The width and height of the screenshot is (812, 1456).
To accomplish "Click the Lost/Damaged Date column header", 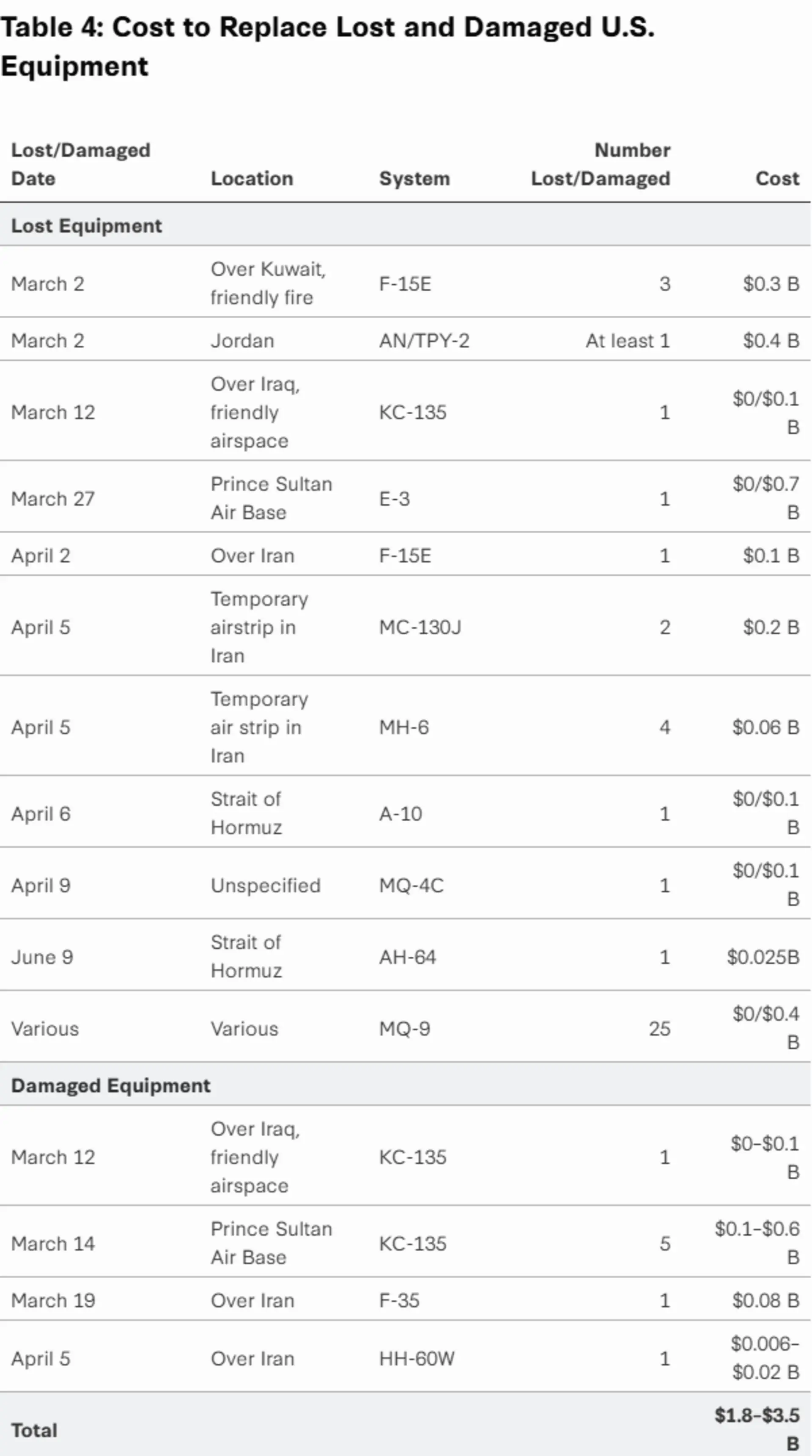I will pos(81,165).
